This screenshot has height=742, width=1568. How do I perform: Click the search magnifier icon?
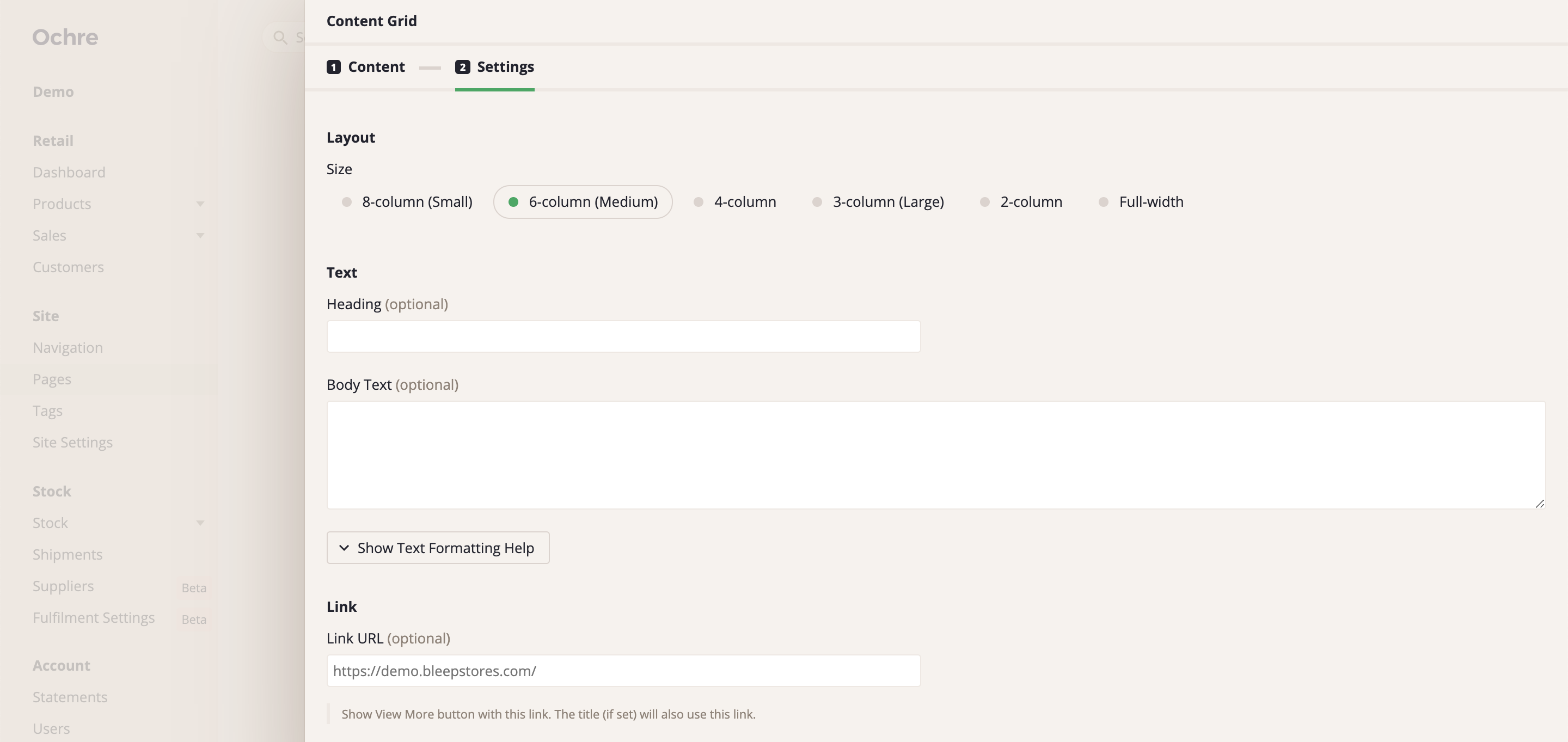click(x=280, y=38)
